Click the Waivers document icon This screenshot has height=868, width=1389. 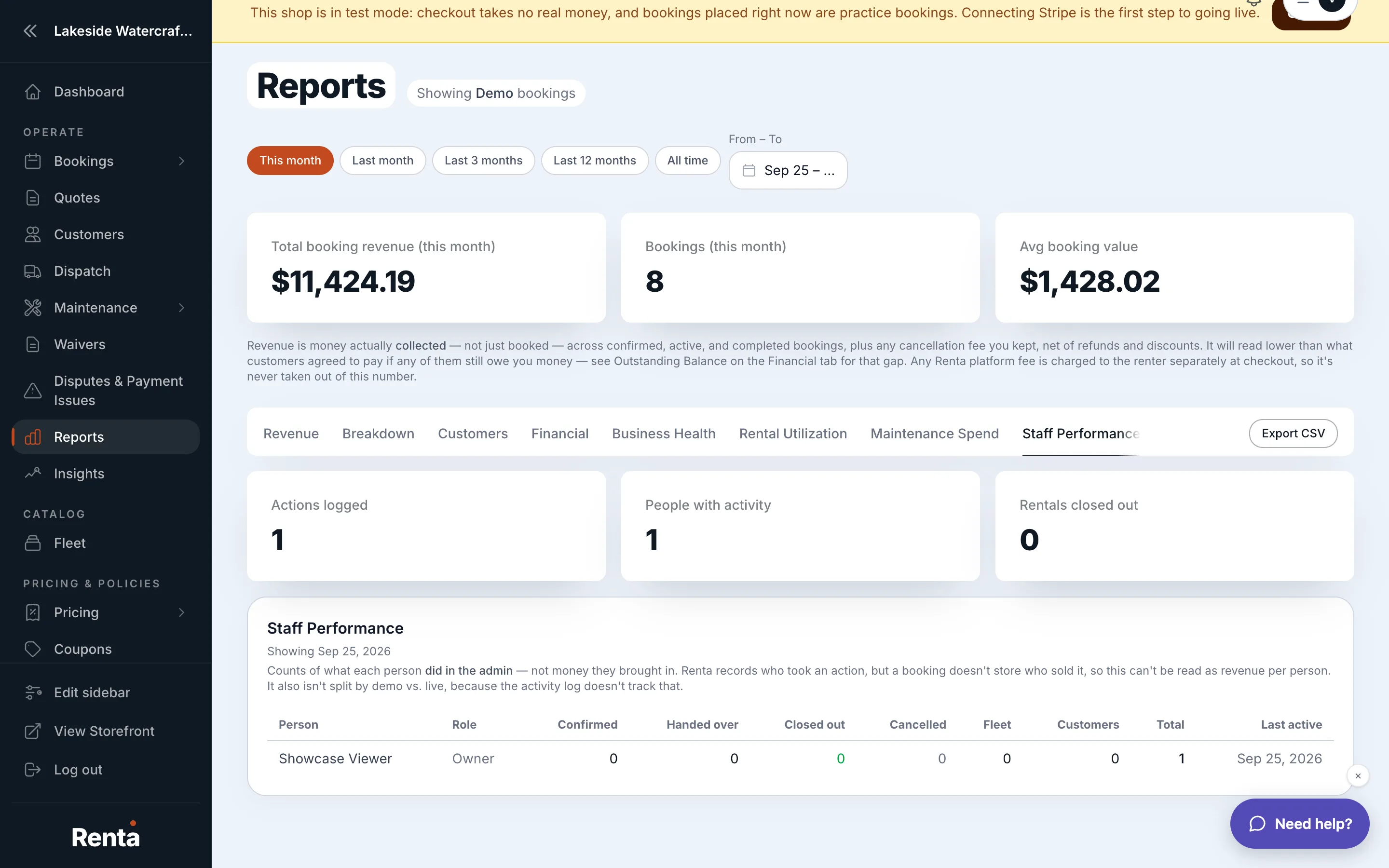(x=33, y=344)
